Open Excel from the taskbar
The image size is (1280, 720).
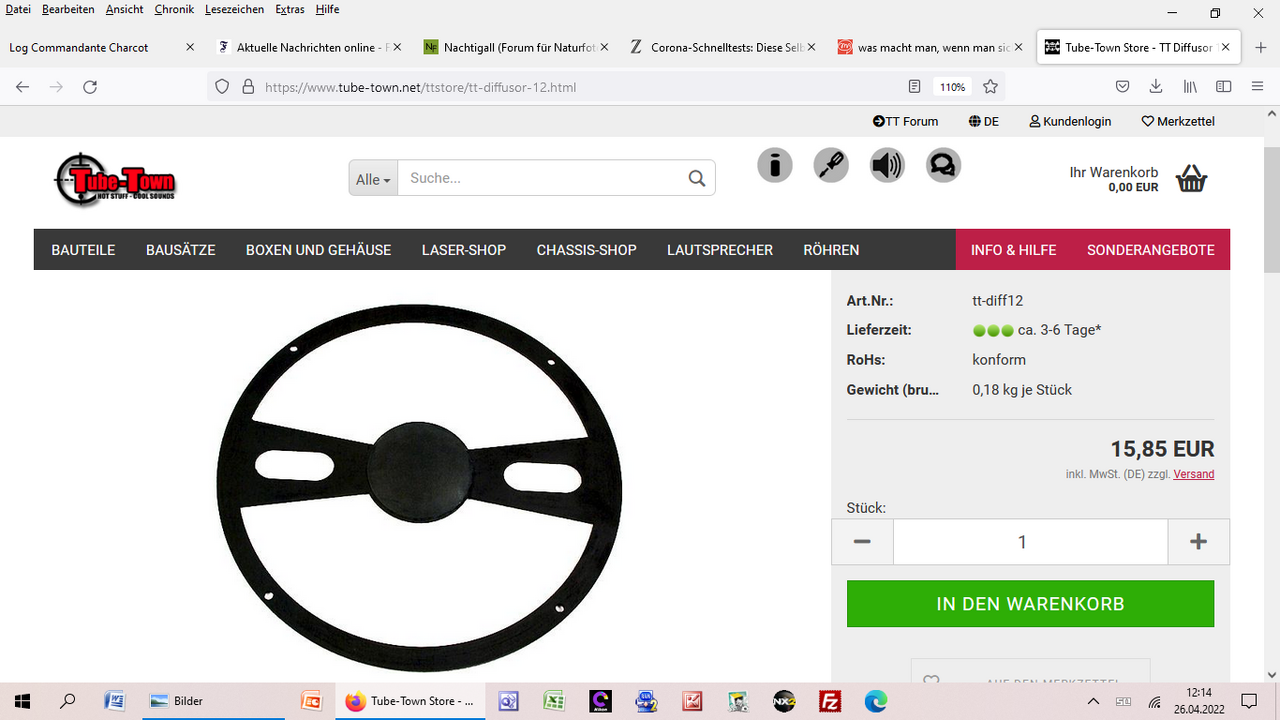(x=553, y=701)
